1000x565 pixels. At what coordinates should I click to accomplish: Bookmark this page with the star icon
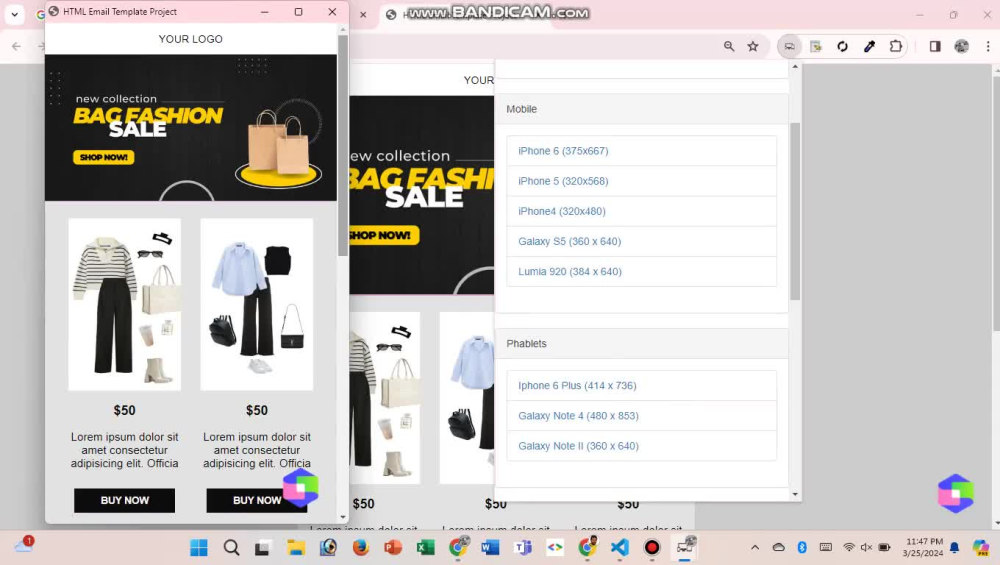pyautogui.click(x=753, y=46)
